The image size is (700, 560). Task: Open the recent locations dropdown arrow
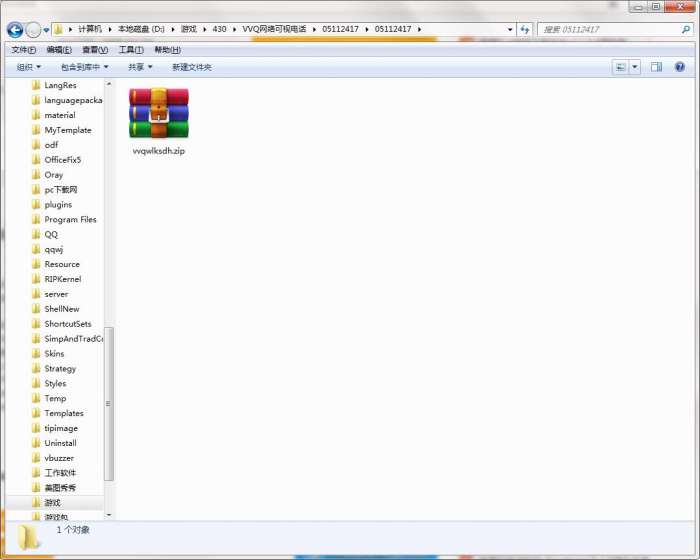(x=46, y=30)
